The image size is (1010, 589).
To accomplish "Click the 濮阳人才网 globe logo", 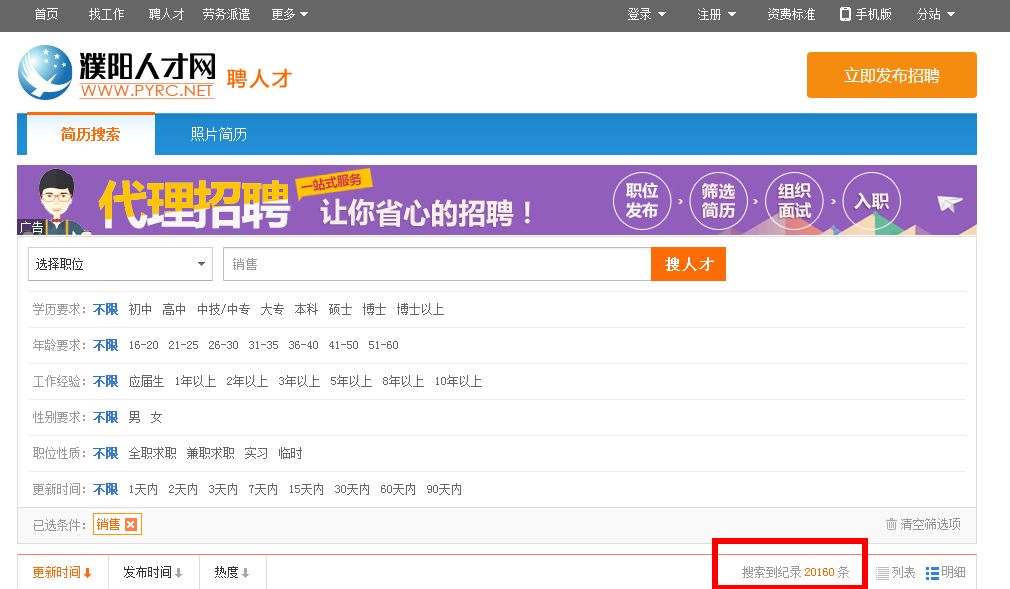I will [x=45, y=72].
